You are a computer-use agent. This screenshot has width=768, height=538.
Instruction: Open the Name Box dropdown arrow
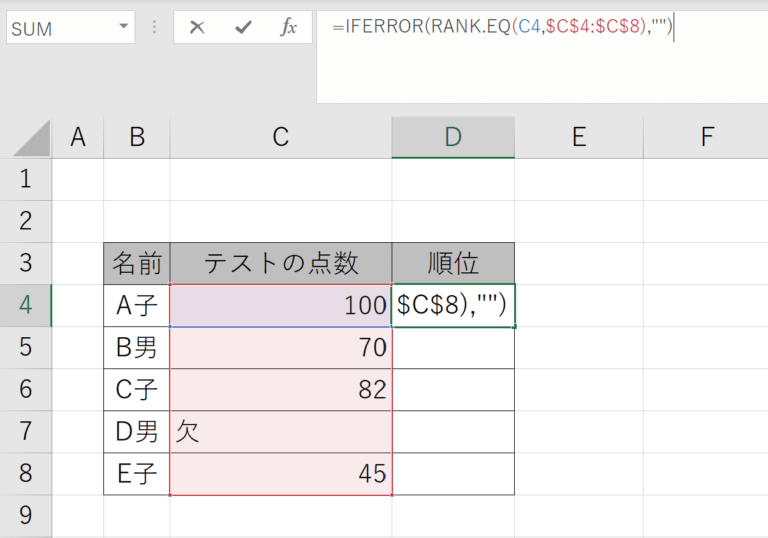tap(123, 26)
